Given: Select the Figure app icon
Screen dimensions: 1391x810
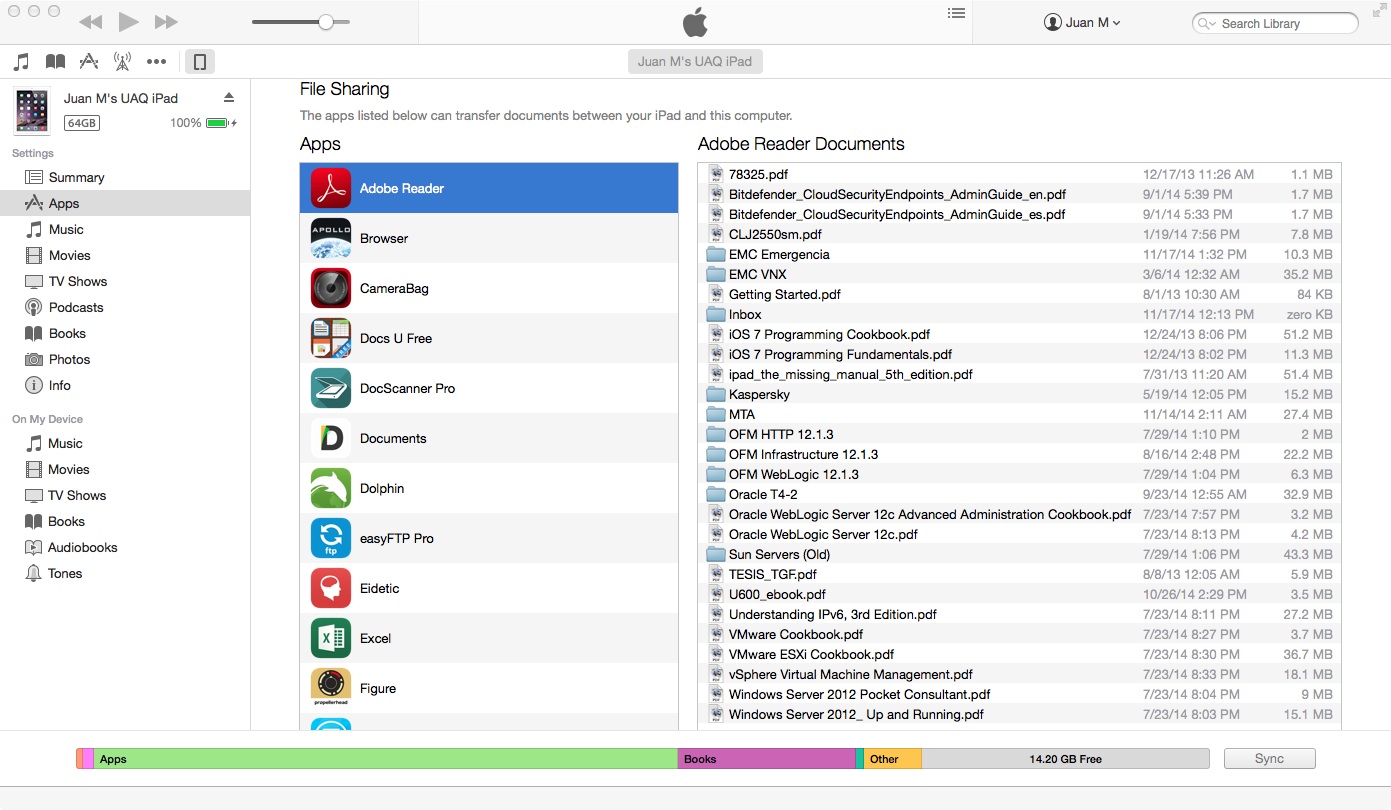Looking at the screenshot, I should pos(331,688).
